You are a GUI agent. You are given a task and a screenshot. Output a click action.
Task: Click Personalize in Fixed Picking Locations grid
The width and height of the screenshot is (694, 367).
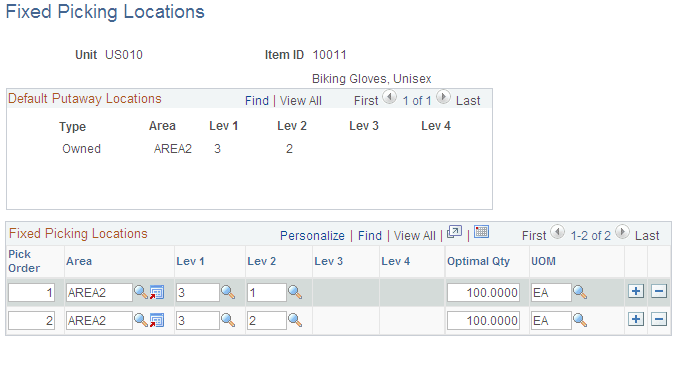[312, 236]
